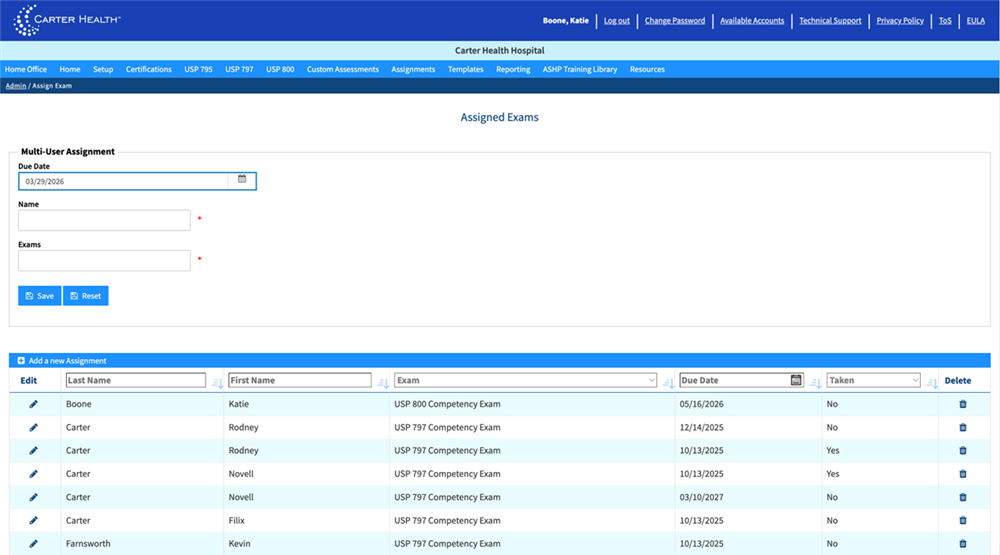The height and width of the screenshot is (555, 1000).
Task: Expand the Exam filter dropdown
Action: click(x=652, y=380)
